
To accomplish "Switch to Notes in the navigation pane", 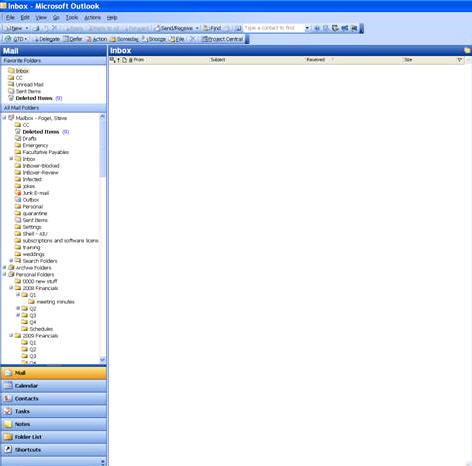I will (x=54, y=424).
